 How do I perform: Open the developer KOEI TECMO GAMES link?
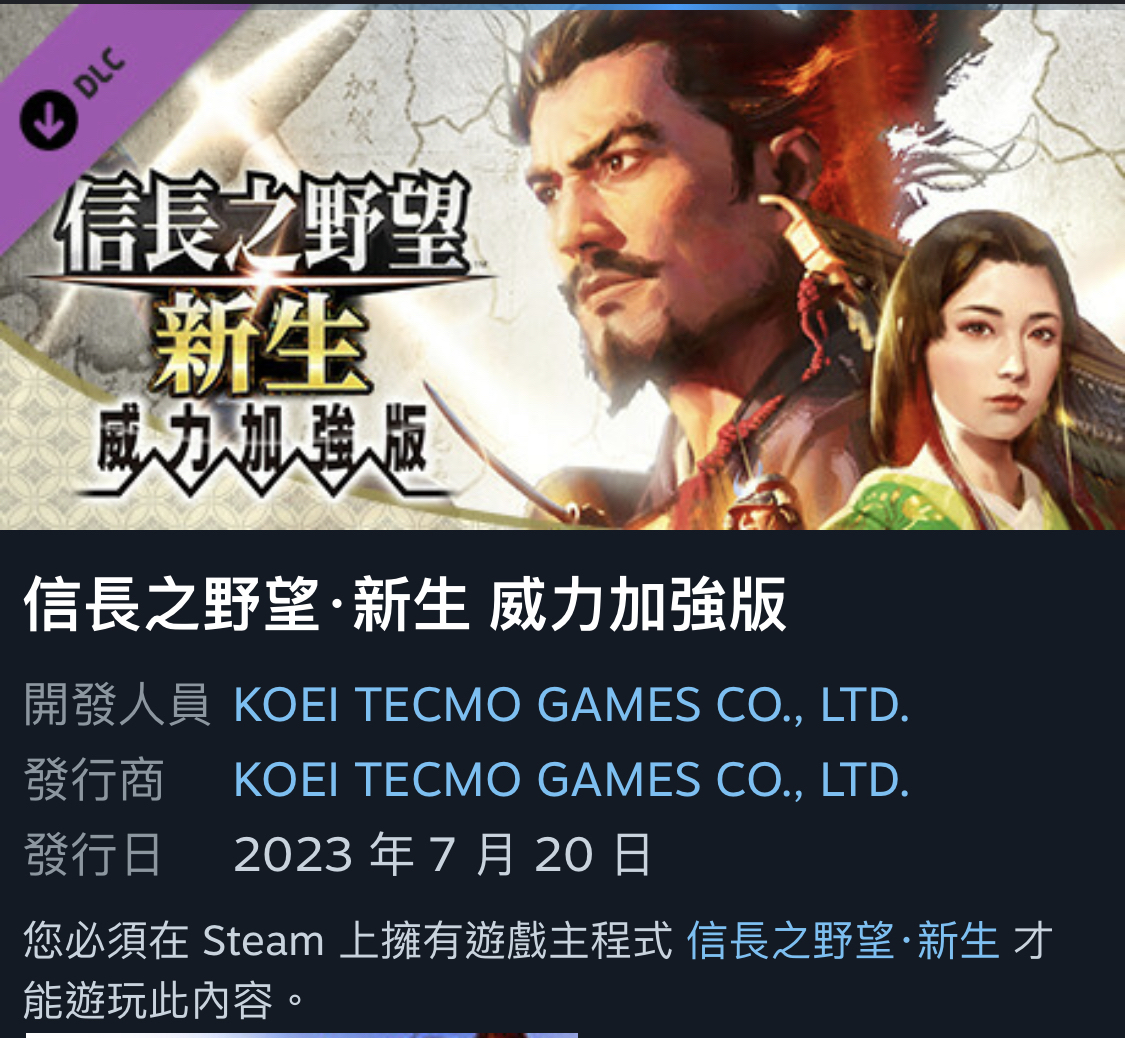[x=571, y=704]
